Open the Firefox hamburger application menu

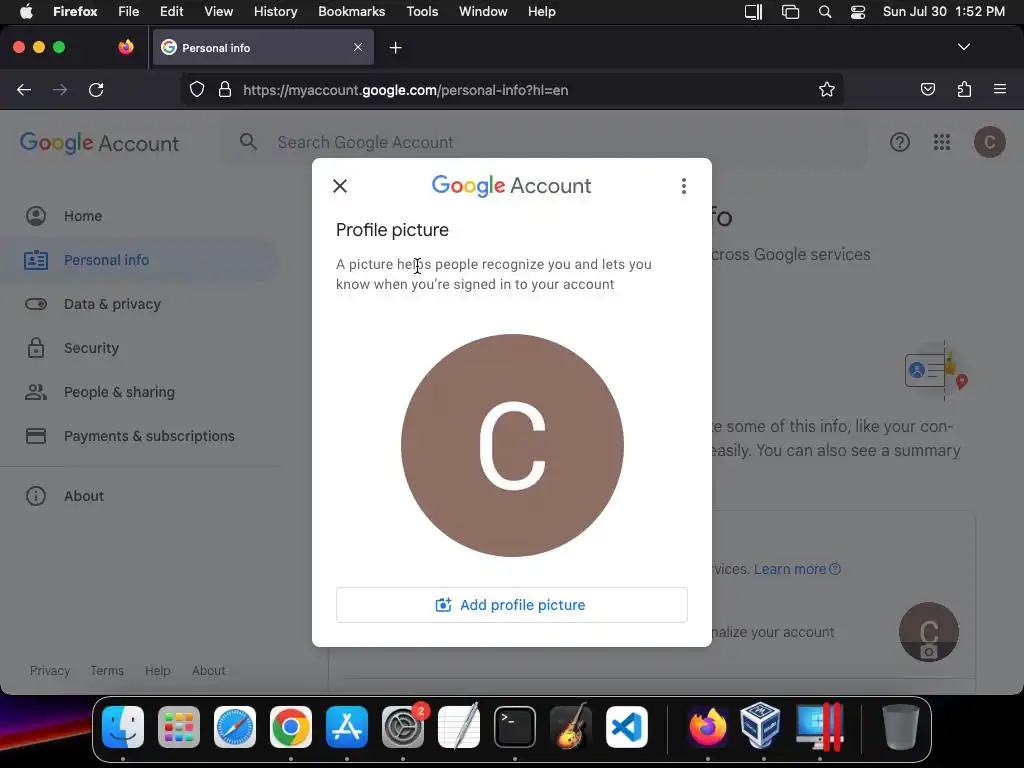coord(999,90)
